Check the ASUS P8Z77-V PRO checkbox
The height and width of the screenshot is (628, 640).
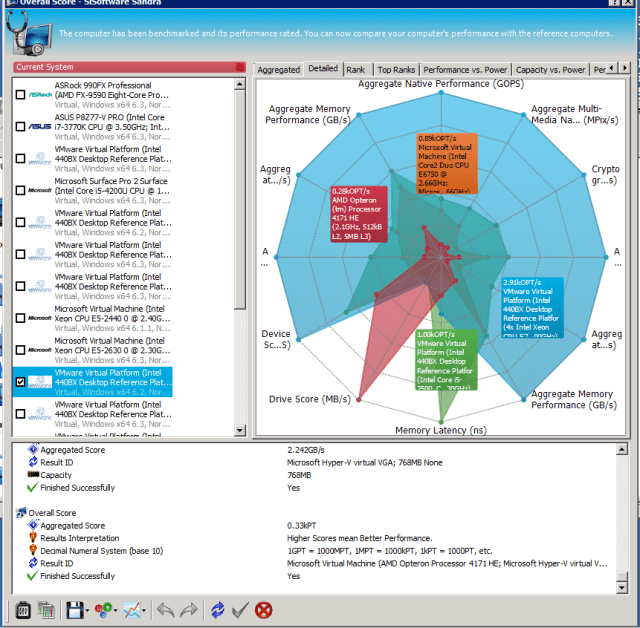(20, 126)
